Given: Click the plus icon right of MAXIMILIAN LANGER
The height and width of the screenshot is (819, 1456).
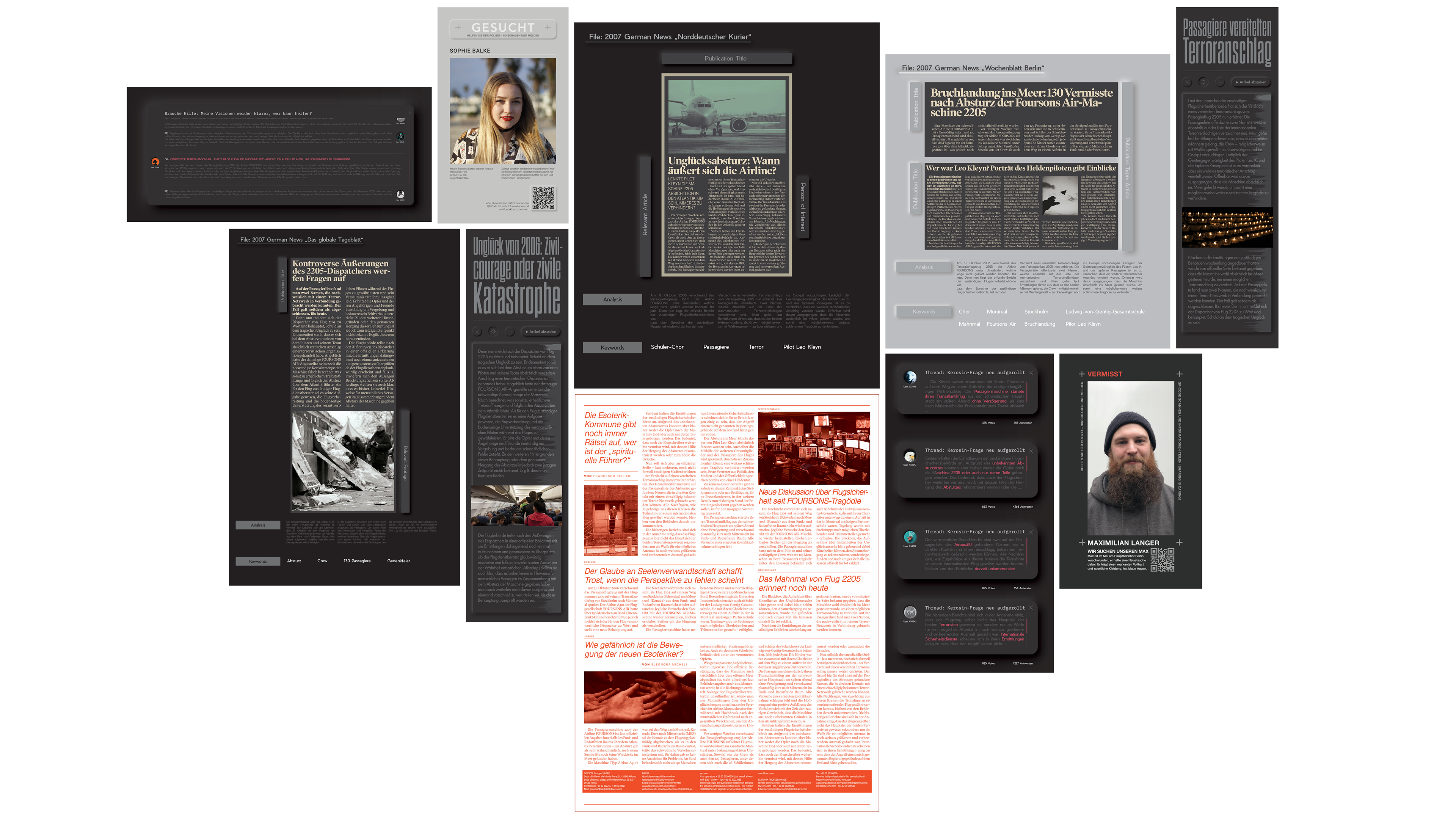Looking at the screenshot, I should pyautogui.click(x=1180, y=543).
